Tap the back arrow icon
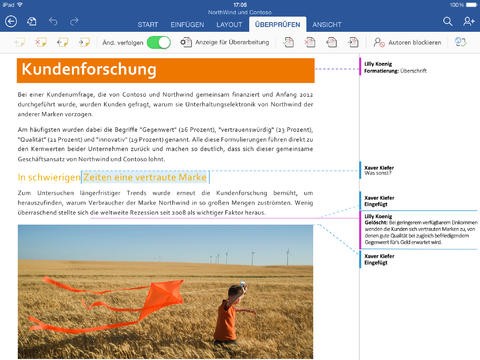The image size is (480, 360). click(11, 22)
